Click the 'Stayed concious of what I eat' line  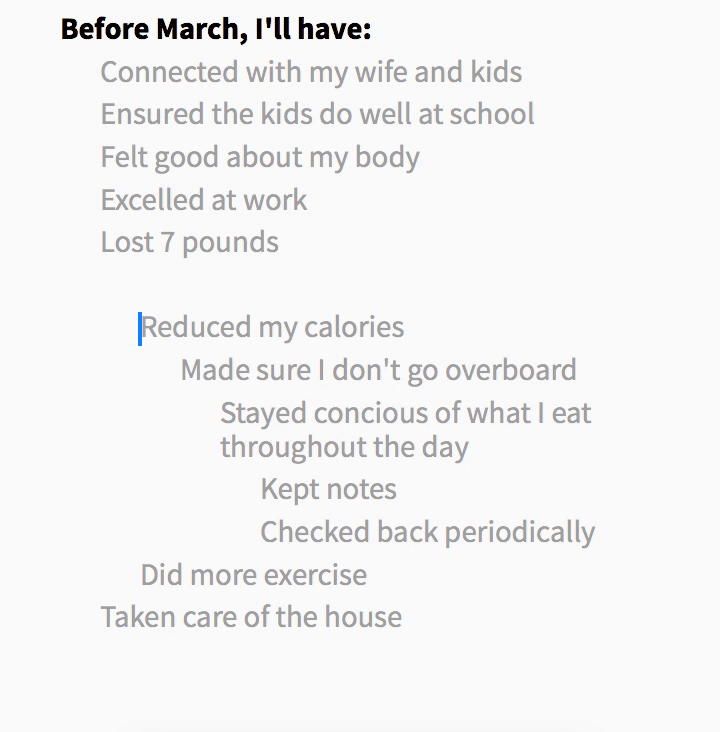tap(406, 414)
